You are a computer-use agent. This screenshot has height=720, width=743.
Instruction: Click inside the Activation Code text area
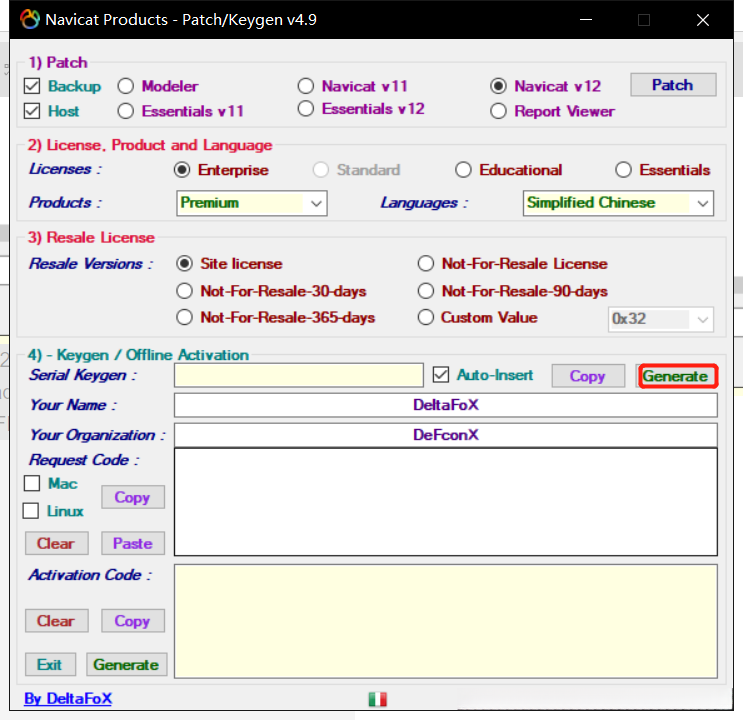[445, 621]
